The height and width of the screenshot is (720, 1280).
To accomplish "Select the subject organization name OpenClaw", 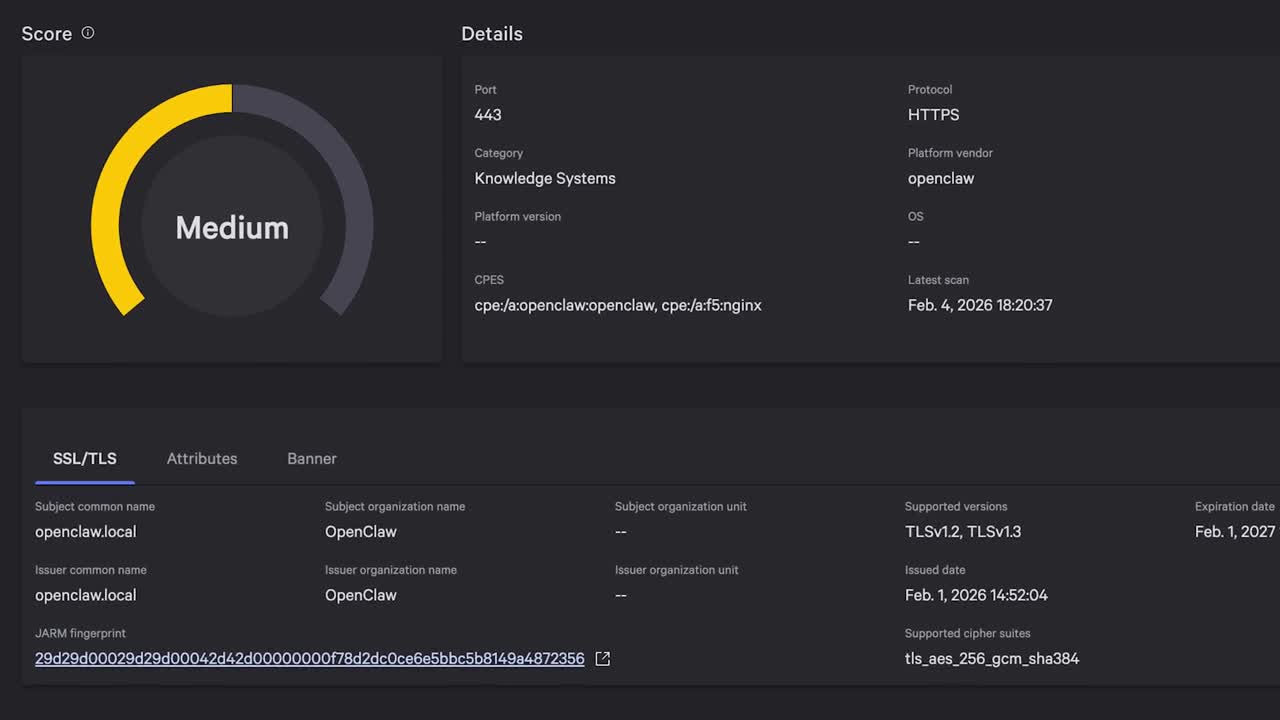I will click(361, 532).
